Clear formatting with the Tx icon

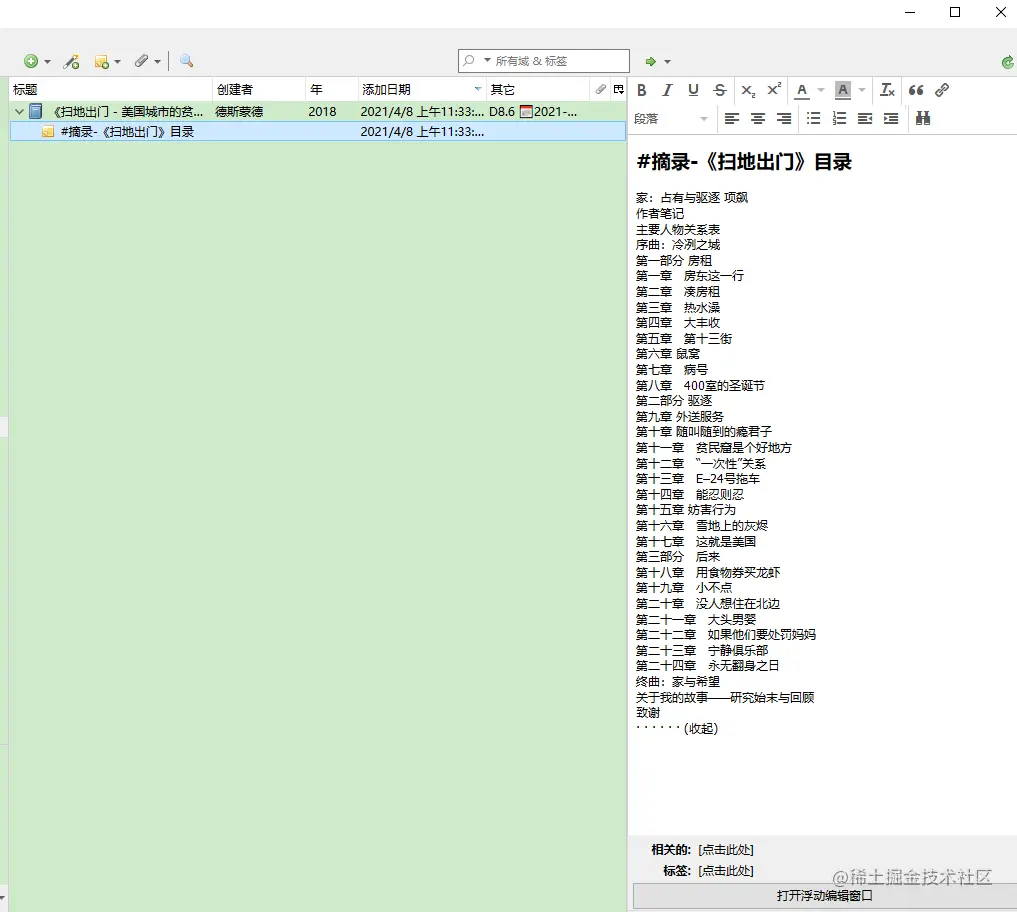coord(887,90)
